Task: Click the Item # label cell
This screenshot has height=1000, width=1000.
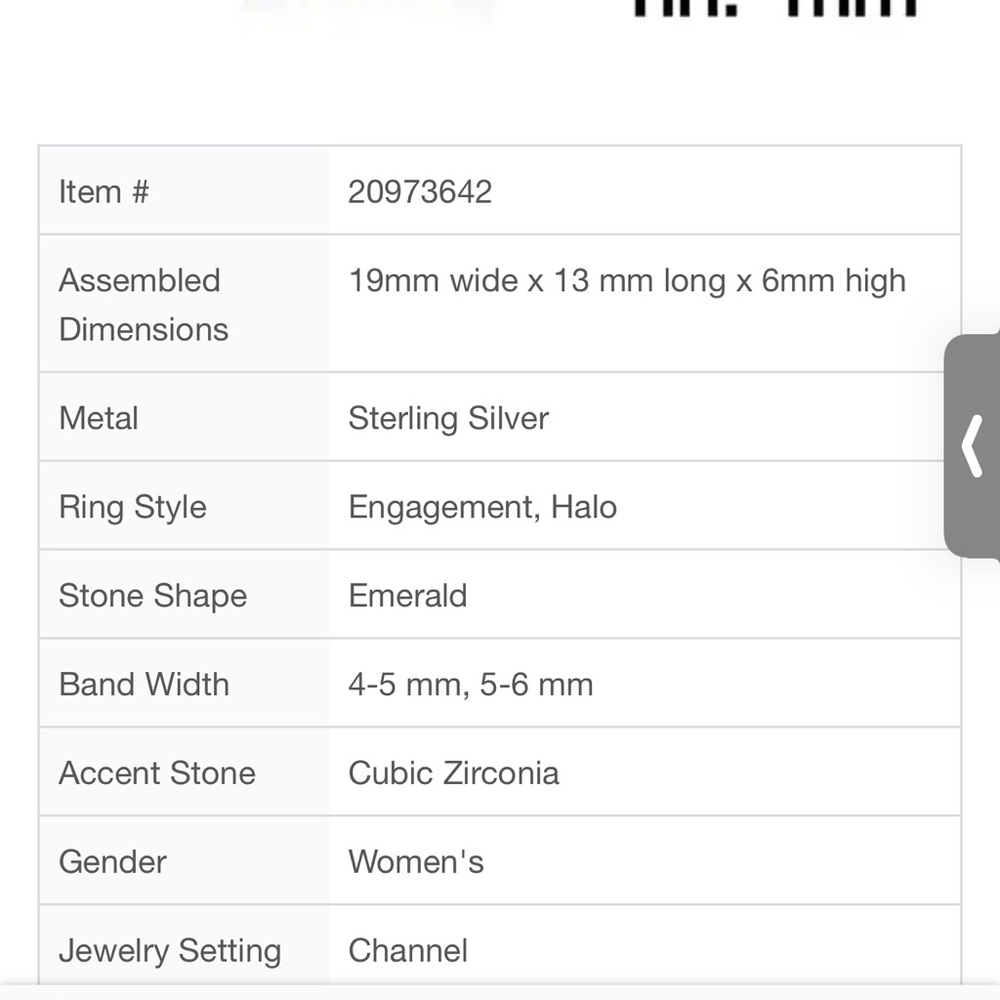Action: pos(104,191)
